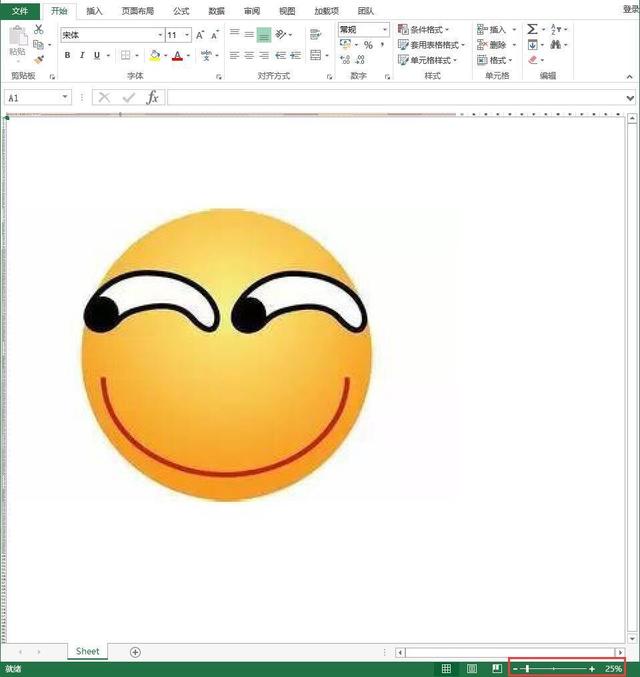The width and height of the screenshot is (640, 677).
Task: Add a new sheet with the plus button
Action: coord(135,652)
